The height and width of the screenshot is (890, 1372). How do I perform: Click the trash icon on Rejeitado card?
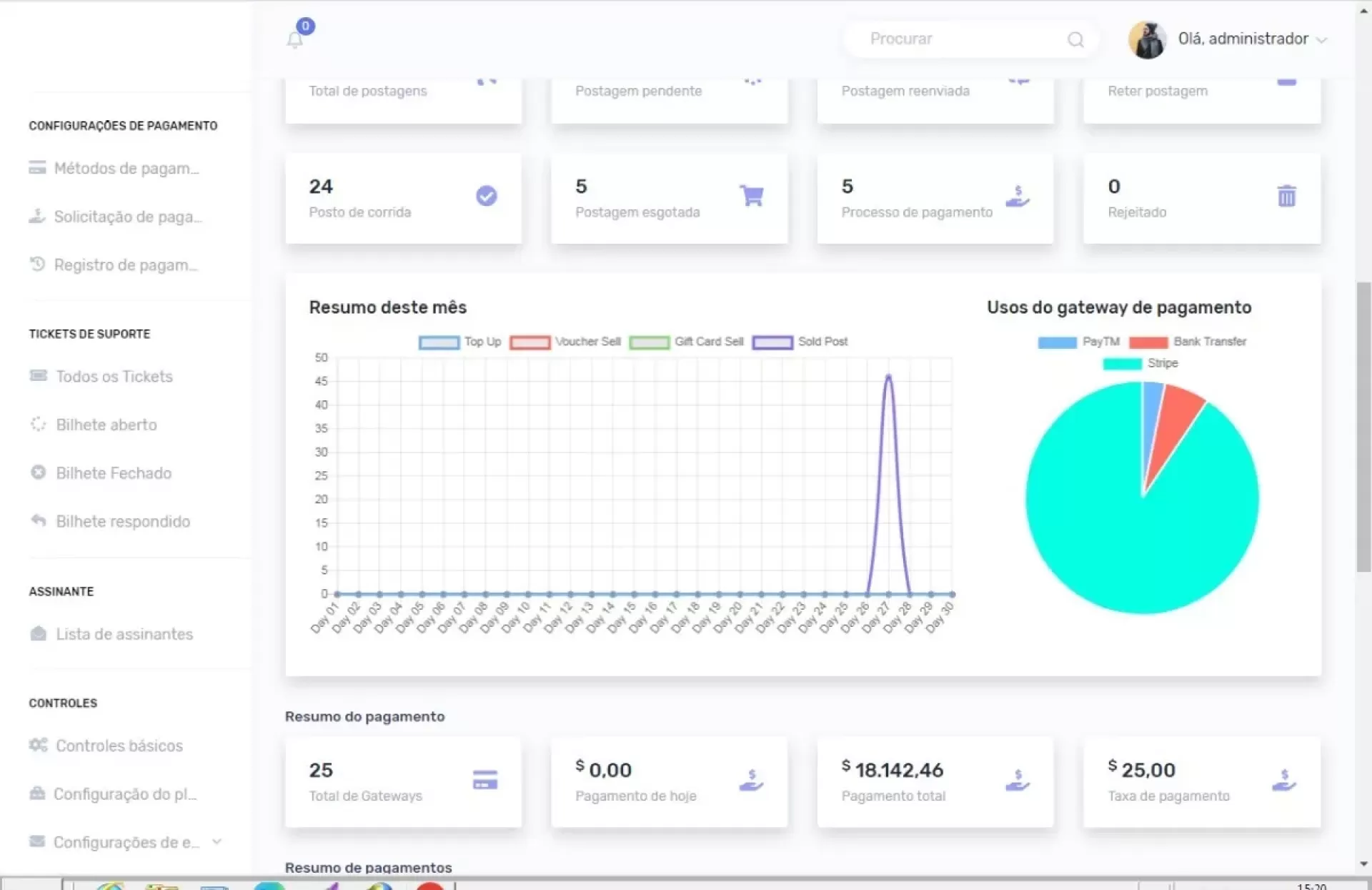[1286, 196]
